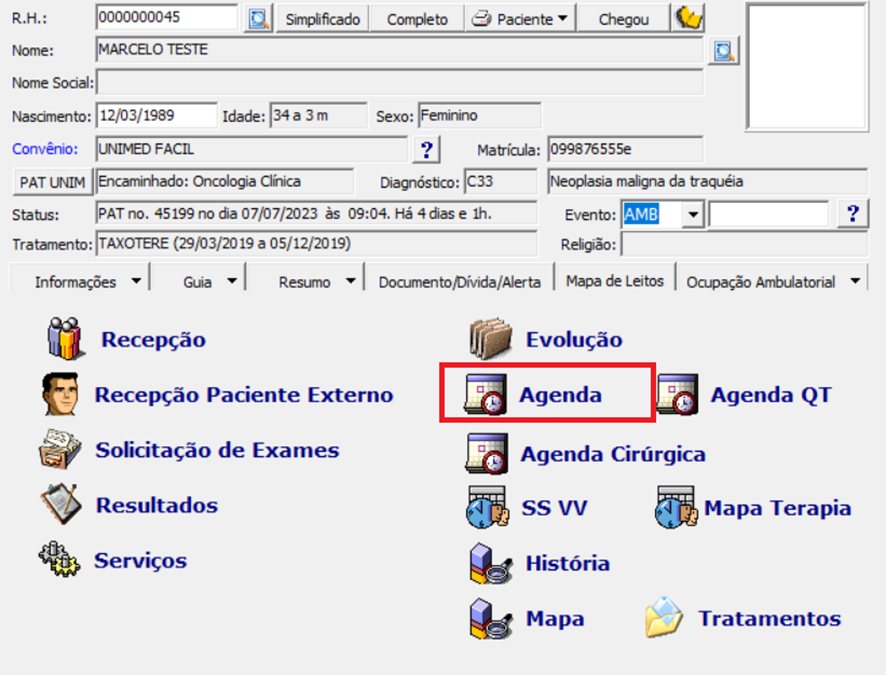Click the Diagnóstico code field C33
This screenshot has width=886, height=675.
[500, 181]
